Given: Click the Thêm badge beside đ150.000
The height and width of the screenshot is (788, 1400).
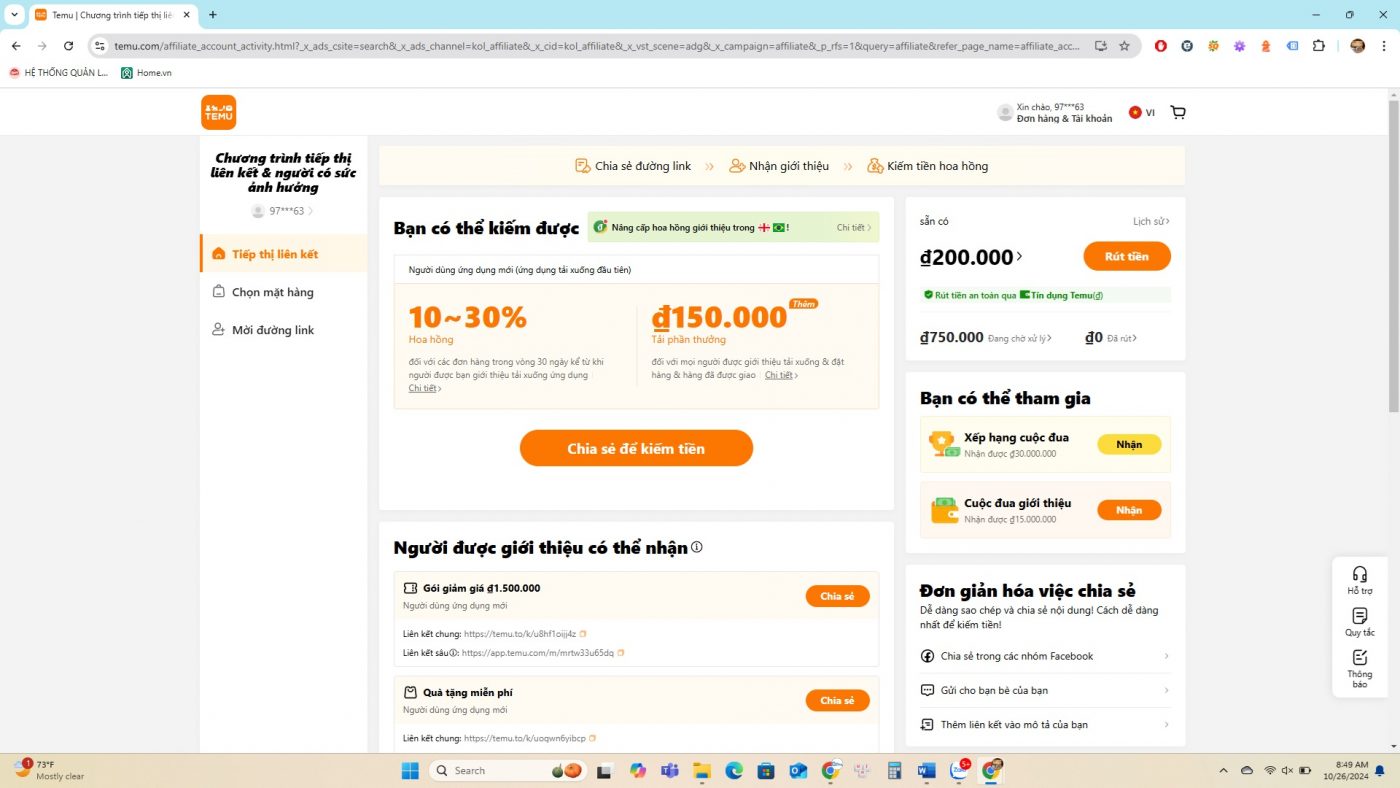Looking at the screenshot, I should click(x=803, y=303).
